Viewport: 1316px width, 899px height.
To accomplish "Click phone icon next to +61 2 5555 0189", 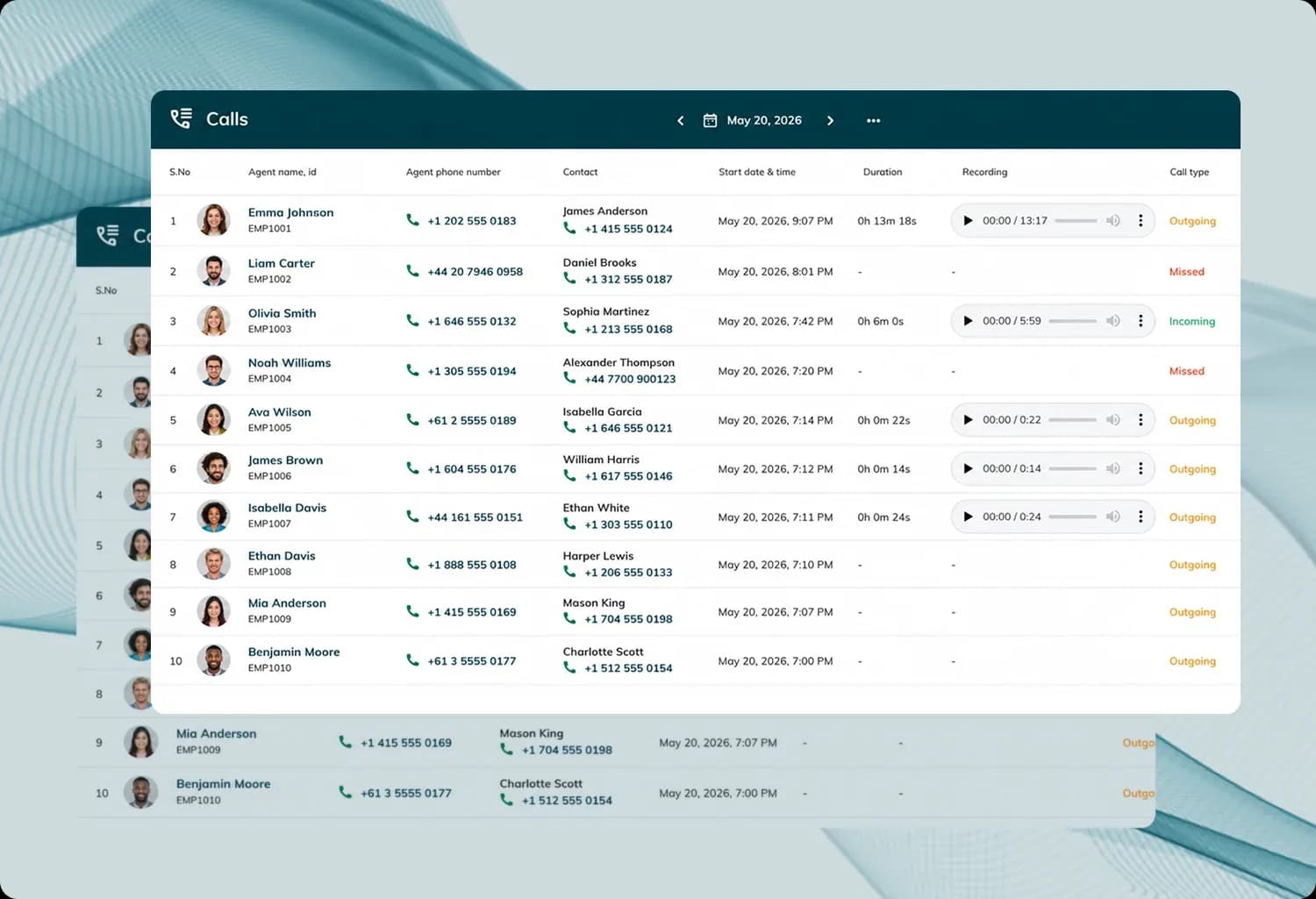I will [412, 419].
